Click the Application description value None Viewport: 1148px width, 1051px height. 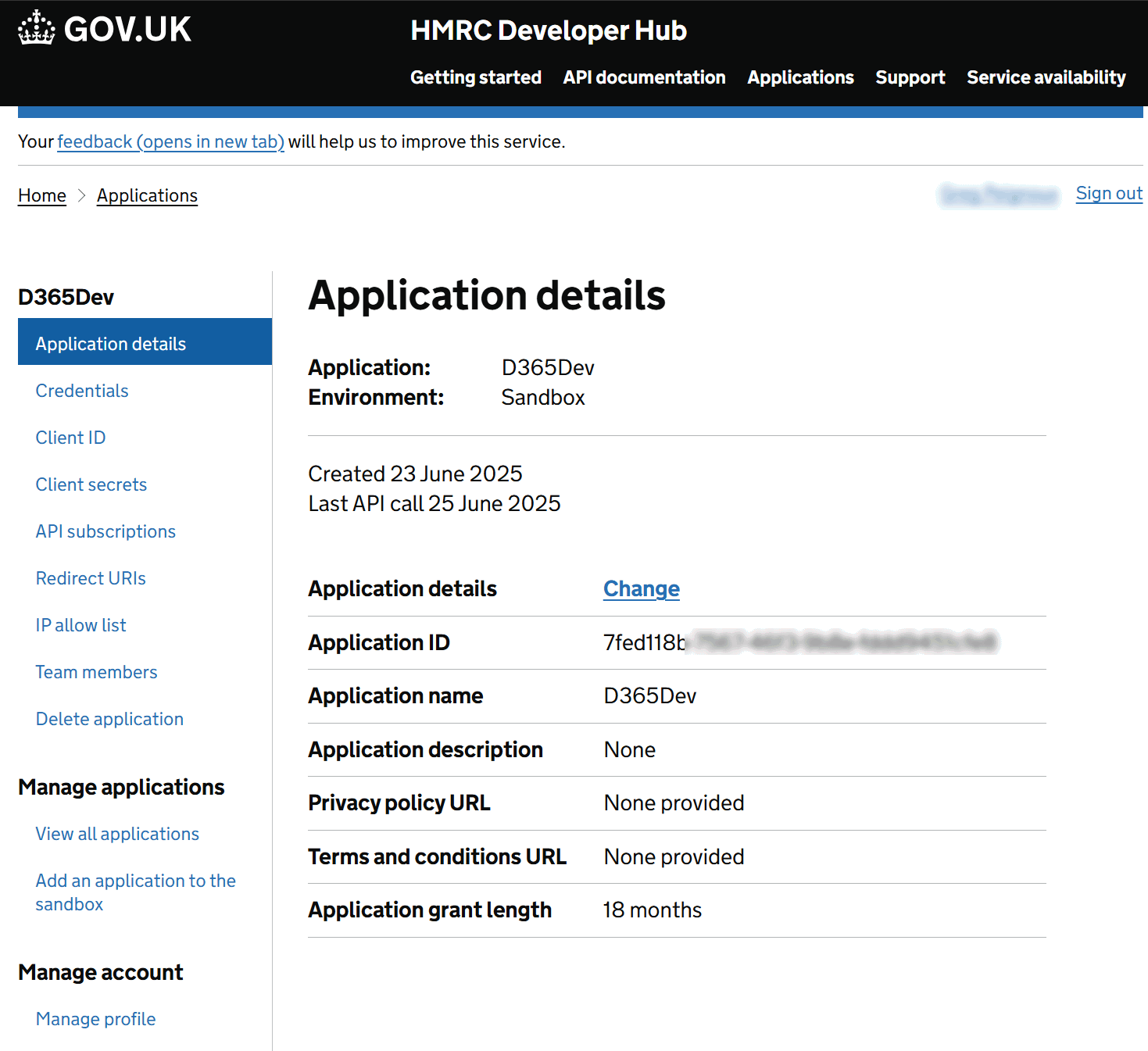[x=630, y=750]
